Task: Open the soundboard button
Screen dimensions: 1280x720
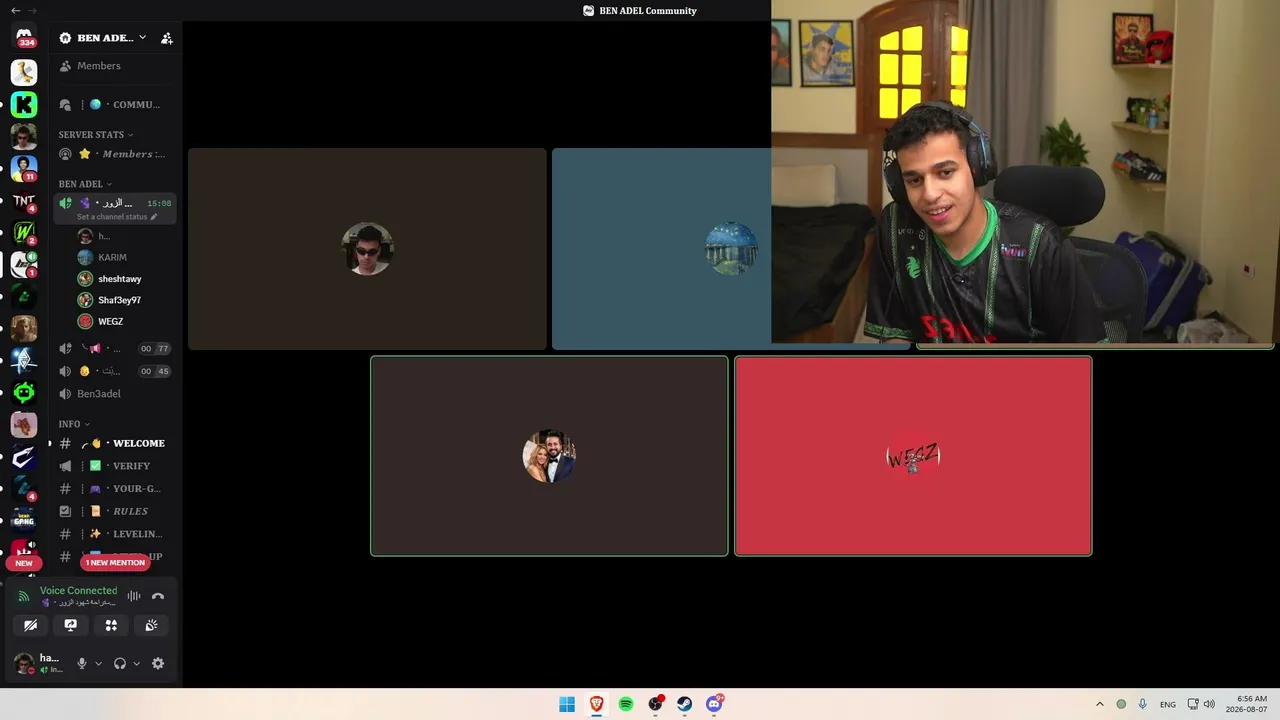Action: (x=151, y=625)
